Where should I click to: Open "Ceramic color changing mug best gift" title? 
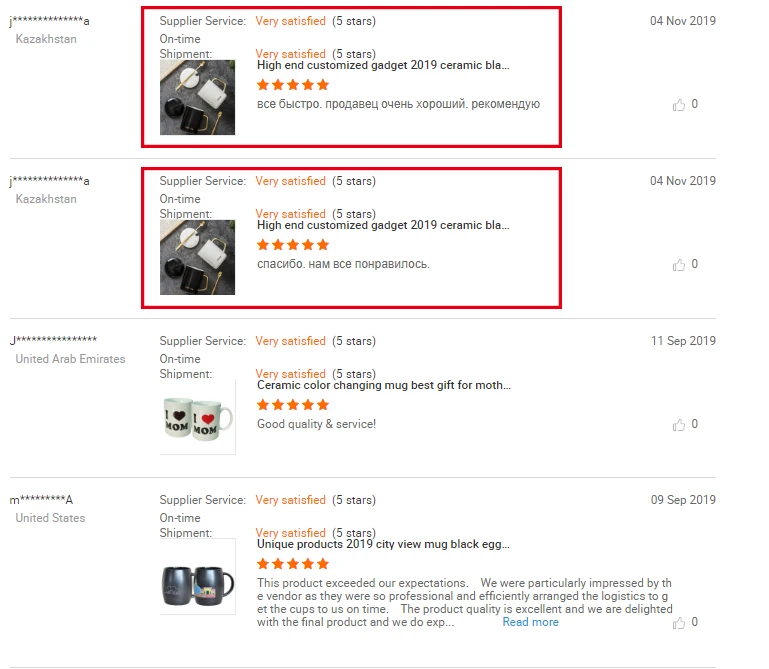[384, 385]
